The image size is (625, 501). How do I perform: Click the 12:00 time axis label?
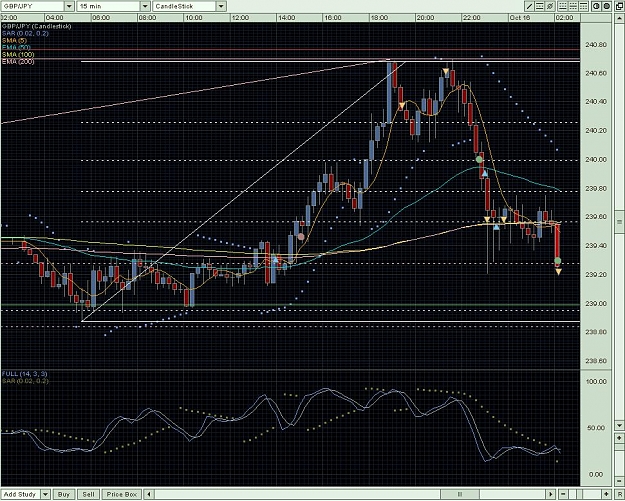(x=240, y=18)
